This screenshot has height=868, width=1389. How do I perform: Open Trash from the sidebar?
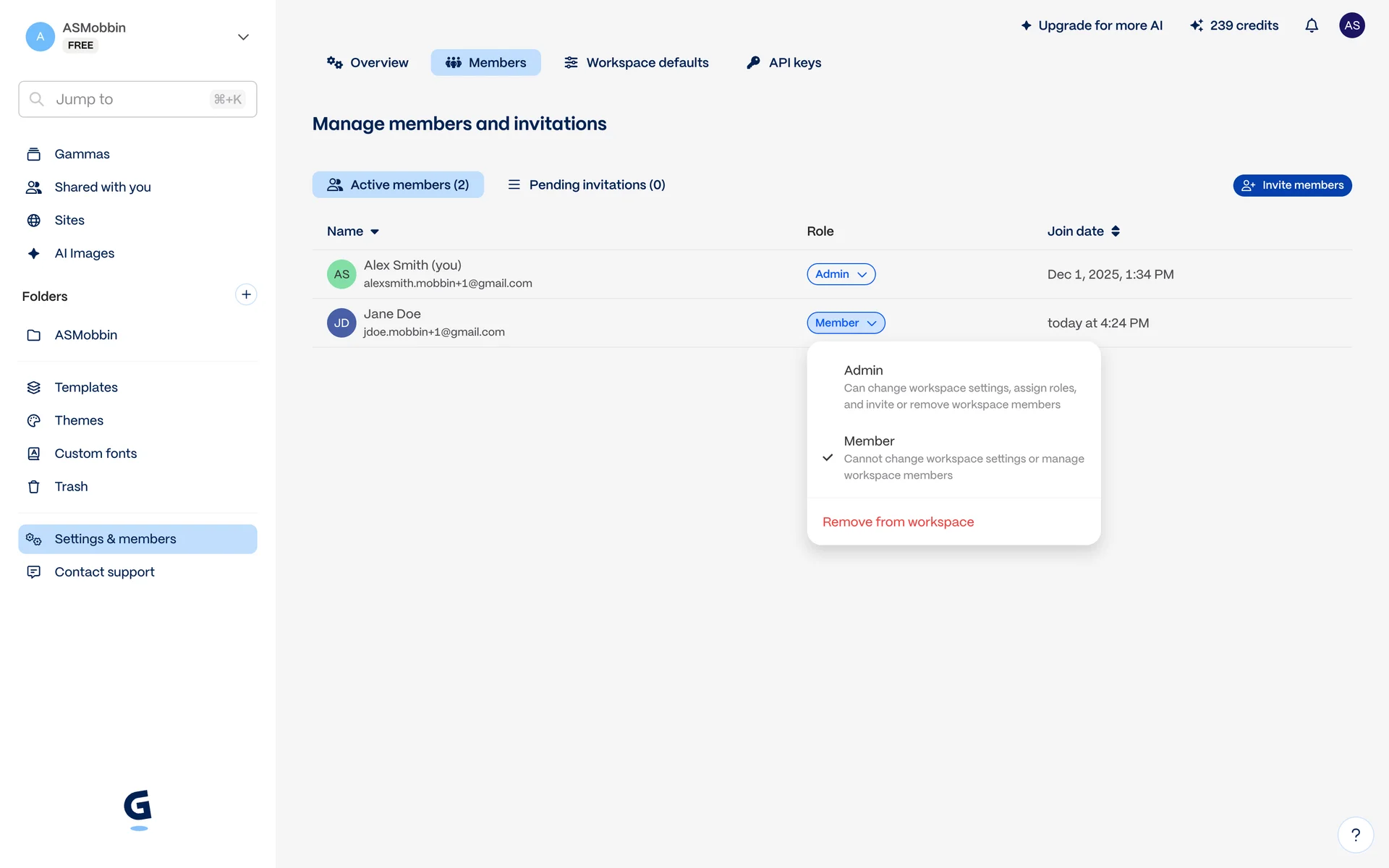point(71,487)
